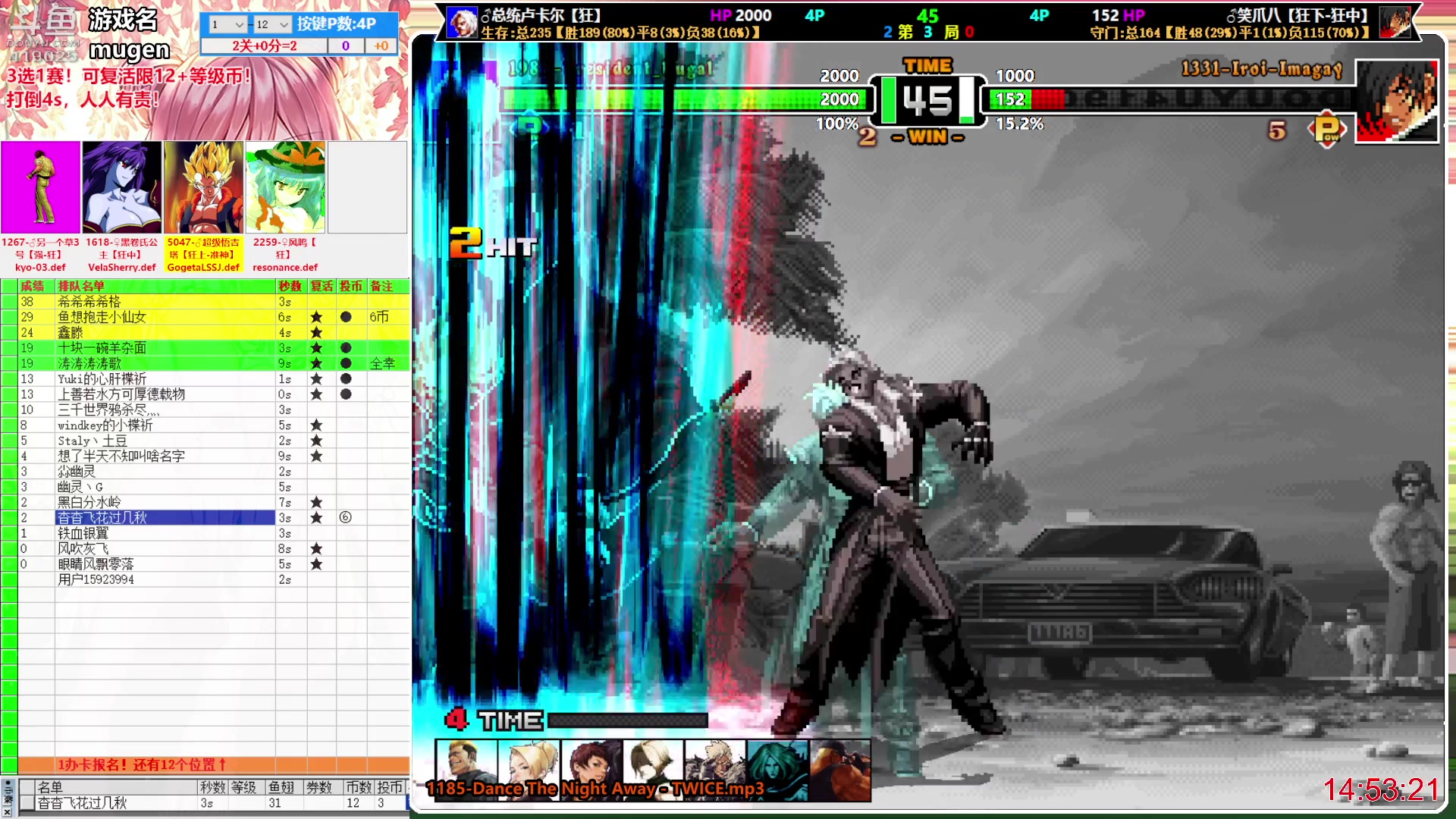Click the TIME power gauge at bottom
The width and height of the screenshot is (1456, 819).
(627, 720)
